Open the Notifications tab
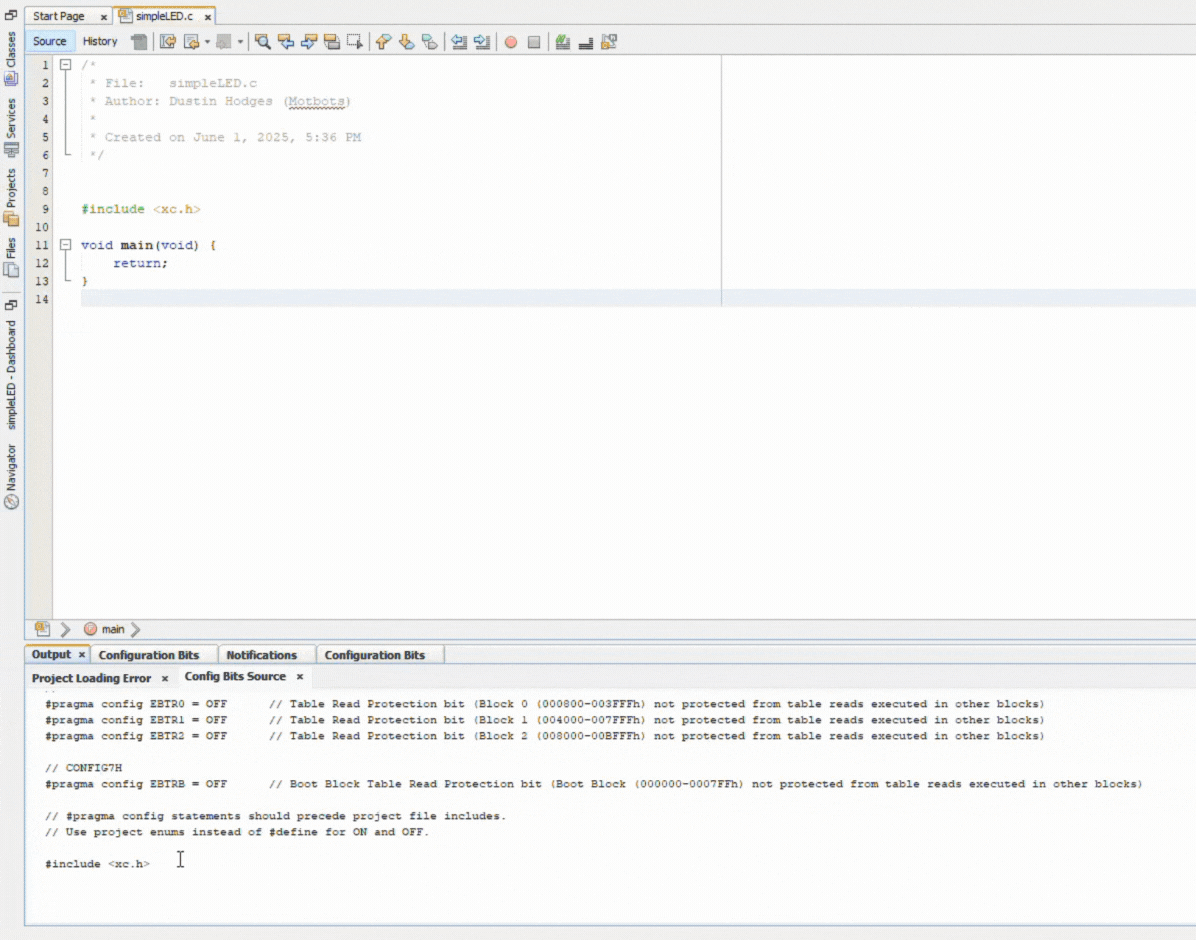1196x940 pixels. click(261, 655)
